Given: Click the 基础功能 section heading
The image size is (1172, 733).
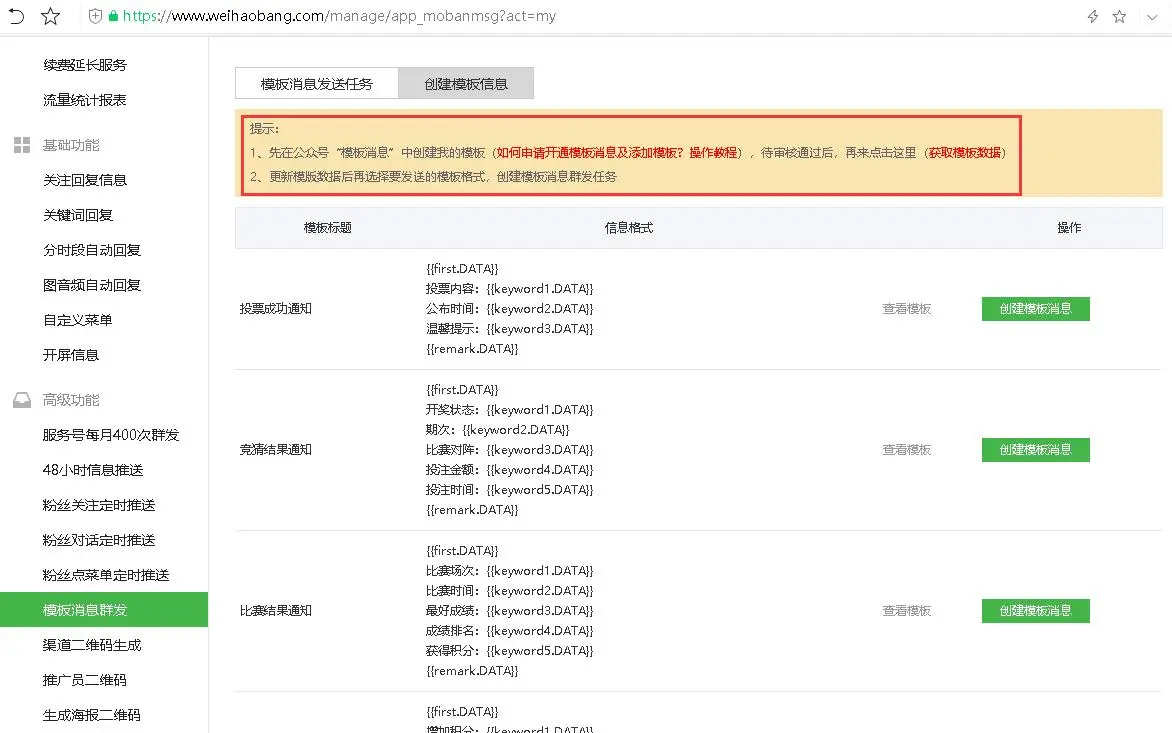Looking at the screenshot, I should tap(71, 145).
